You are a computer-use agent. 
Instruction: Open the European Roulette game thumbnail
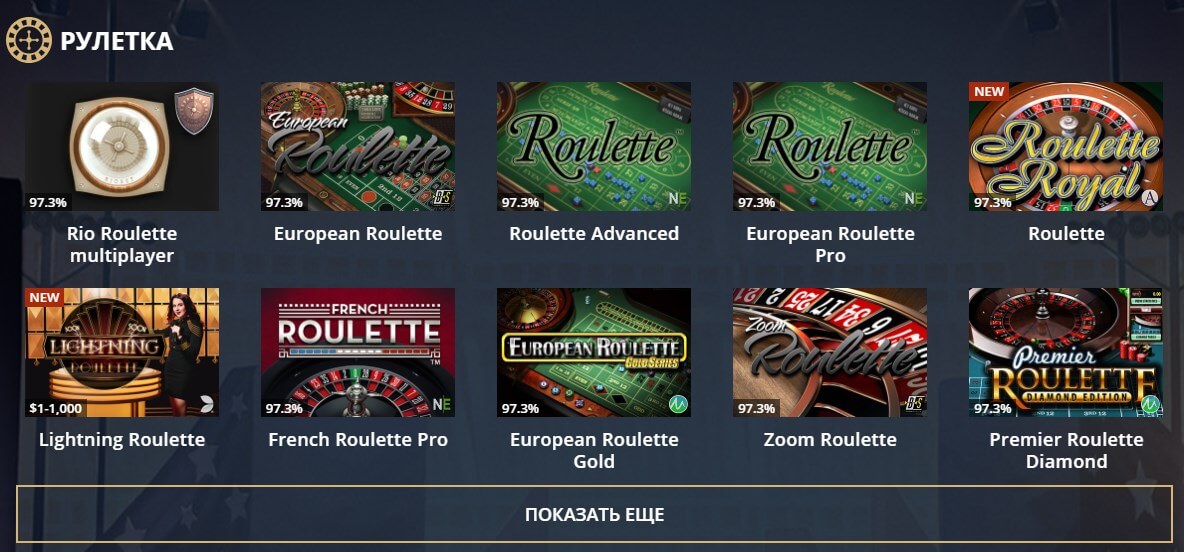click(x=358, y=146)
